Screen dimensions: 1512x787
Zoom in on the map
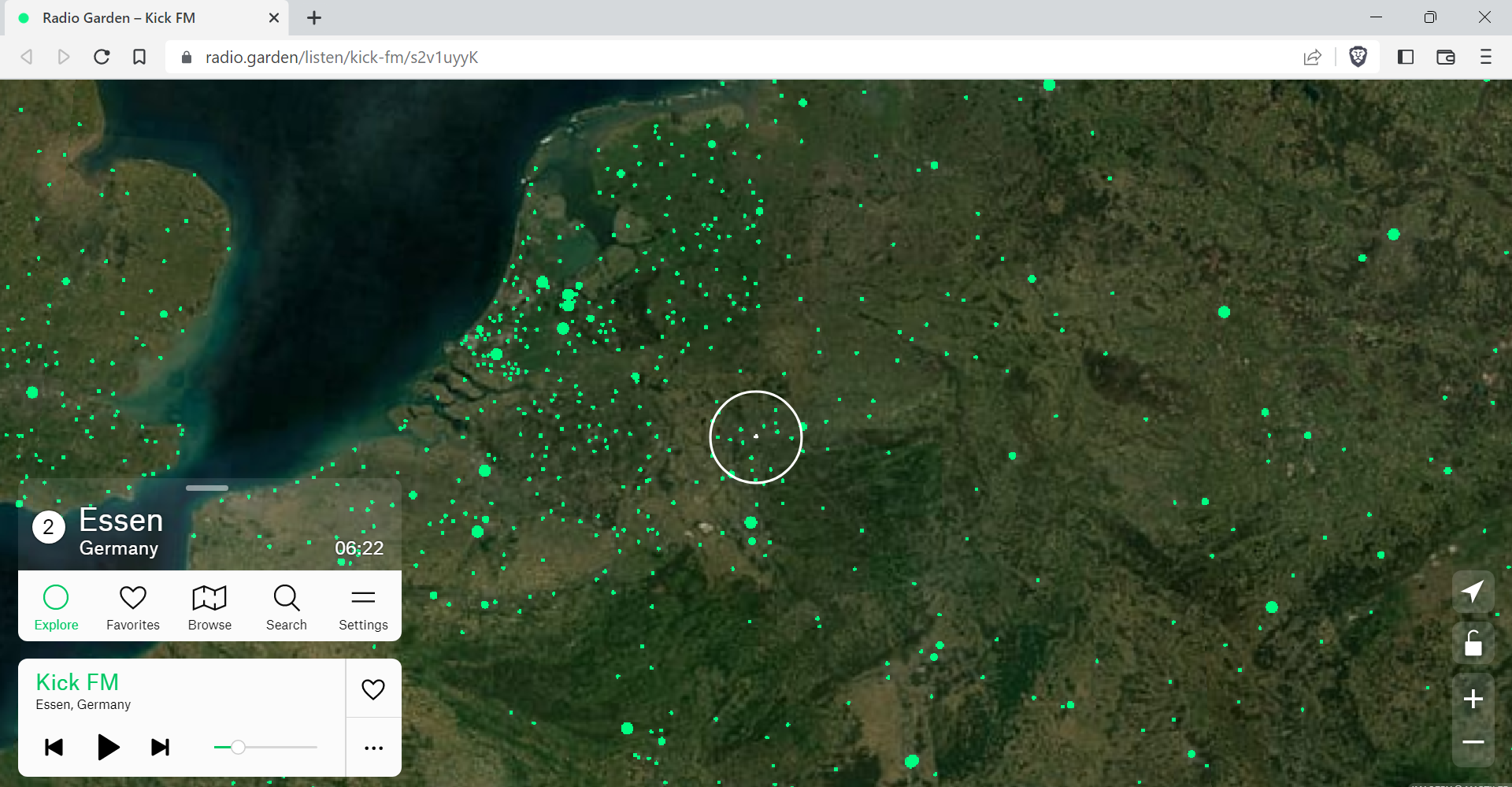1473,699
